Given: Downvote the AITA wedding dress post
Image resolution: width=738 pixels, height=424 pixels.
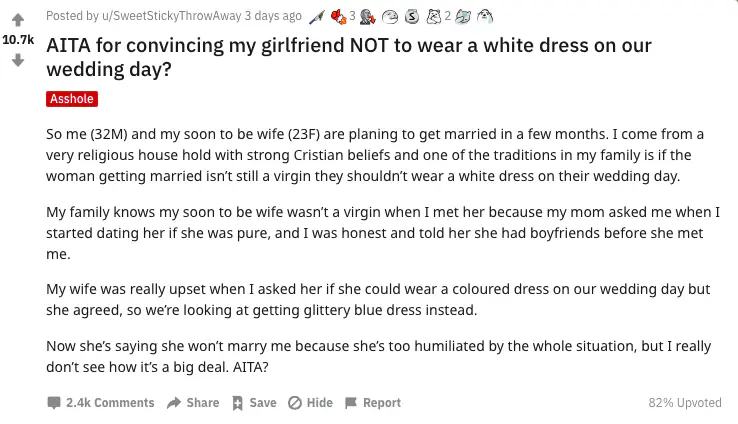Looking at the screenshot, I should (18, 60).
